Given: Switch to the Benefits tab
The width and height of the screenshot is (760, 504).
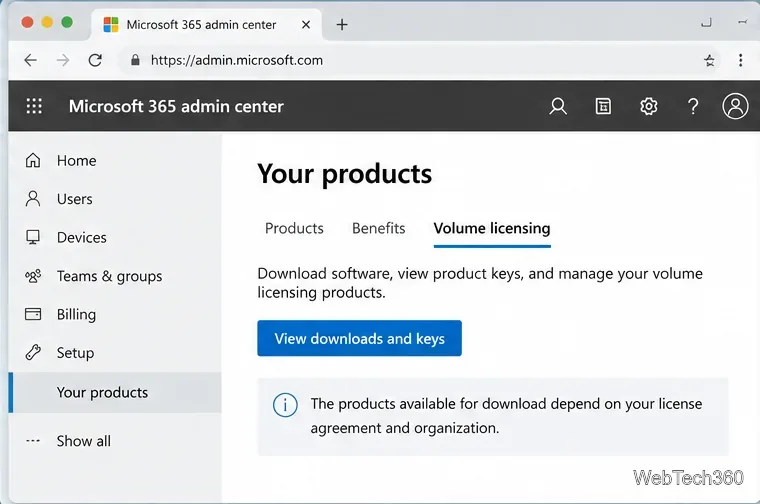Looking at the screenshot, I should click(379, 228).
